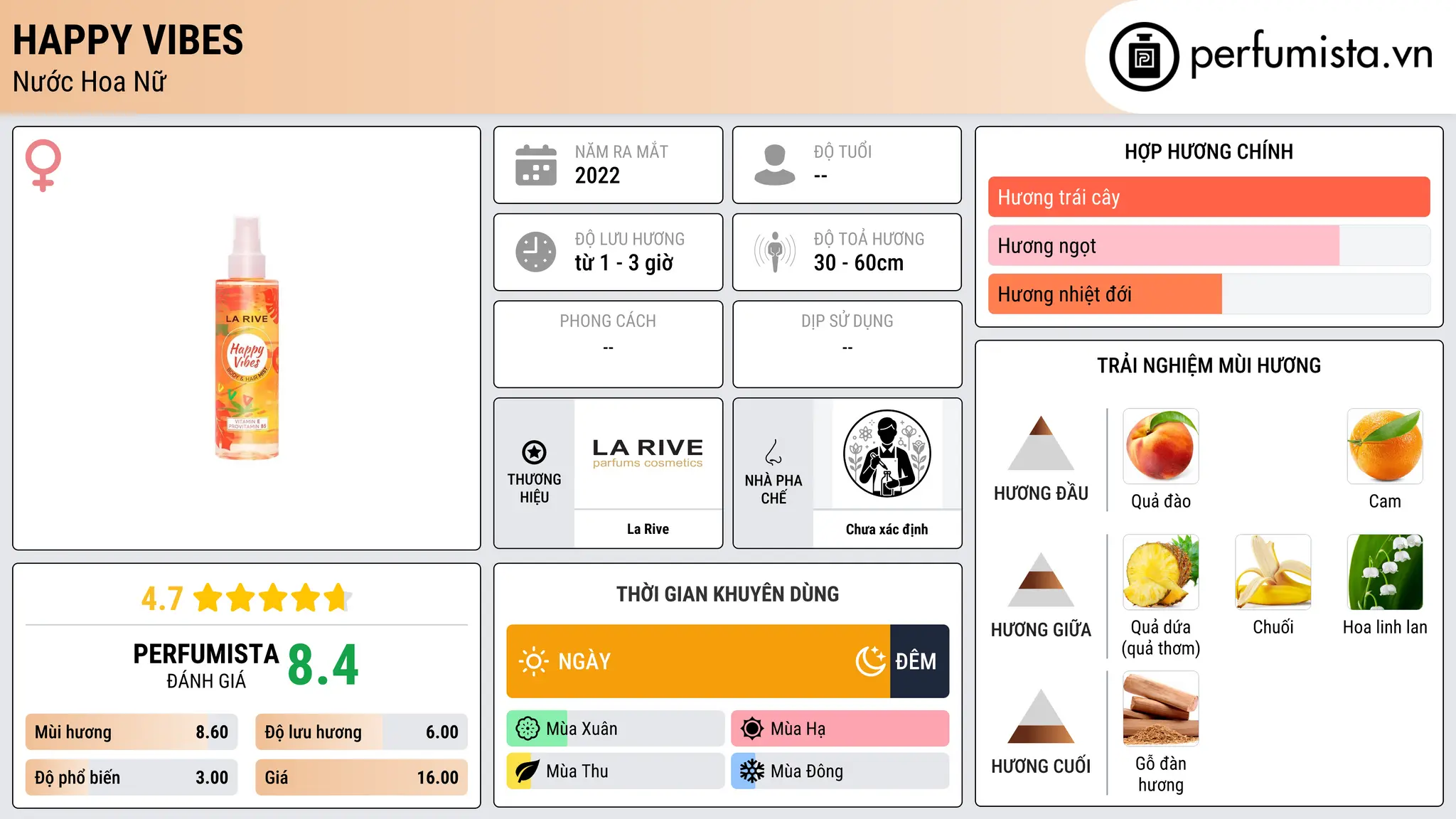Select the pineapple note image
The width and height of the screenshot is (1456, 819).
1161,572
